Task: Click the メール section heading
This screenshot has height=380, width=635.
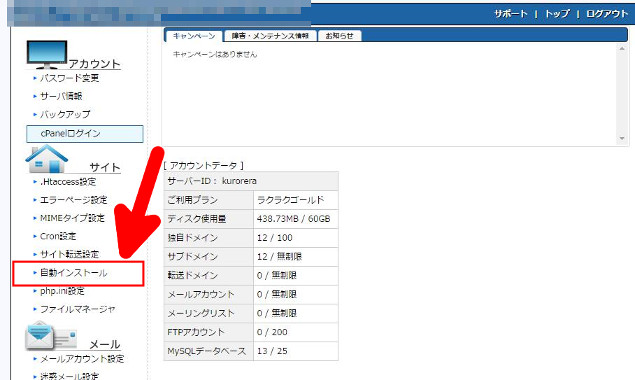Action: [105, 344]
